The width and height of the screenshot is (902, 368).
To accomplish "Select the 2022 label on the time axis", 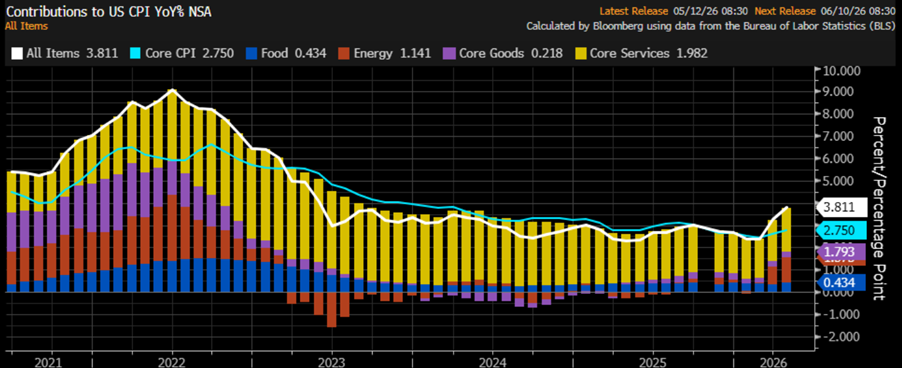I will point(171,363).
